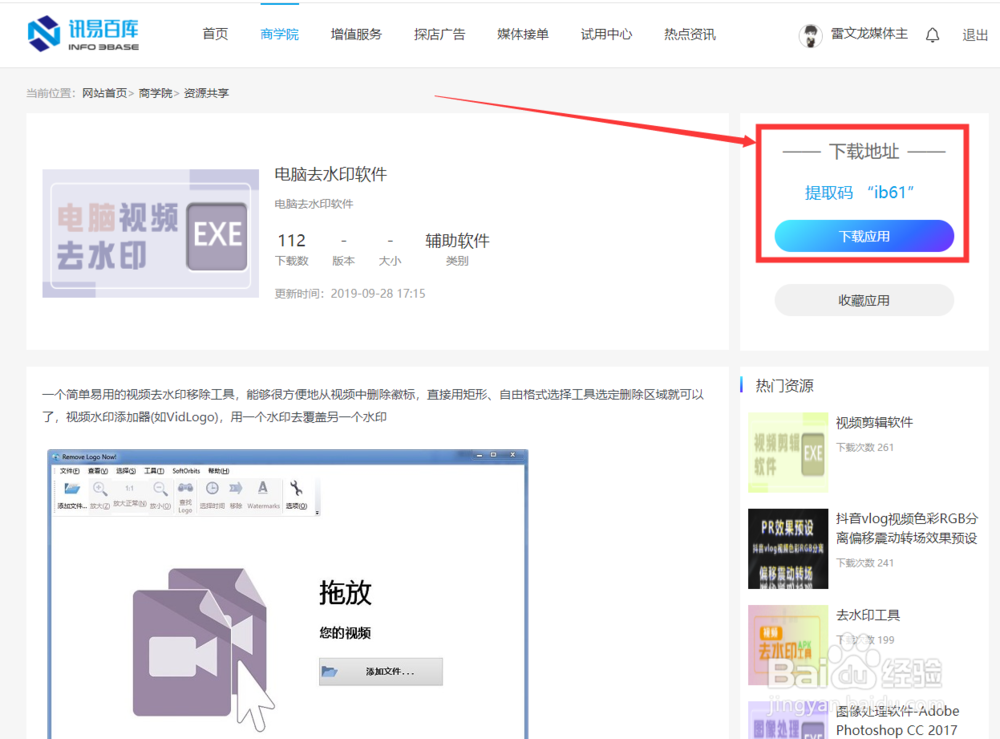Click the 讯易百库 INFO 3BASE logo
The image size is (1000, 739).
(83, 34)
